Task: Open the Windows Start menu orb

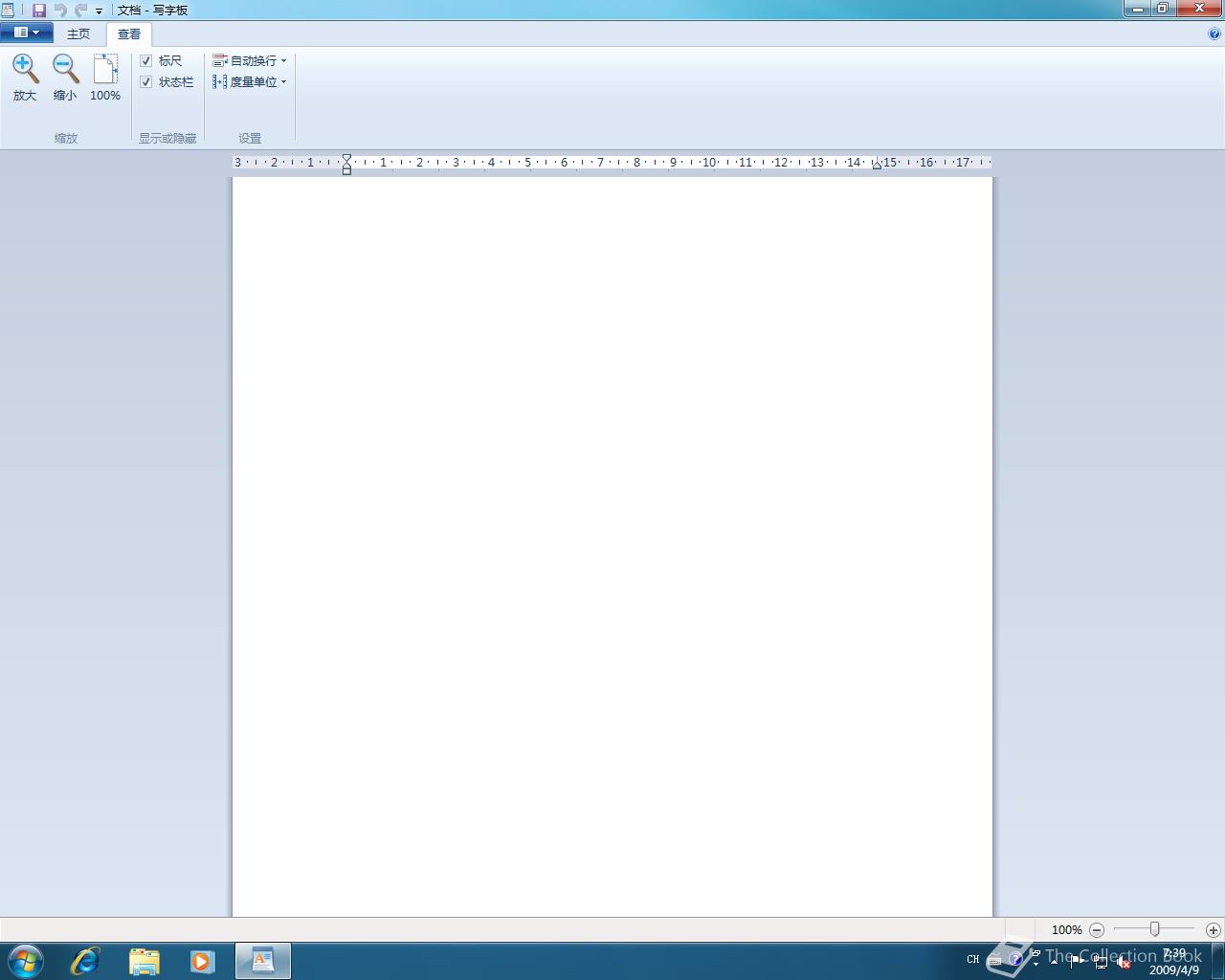Action: [x=26, y=961]
